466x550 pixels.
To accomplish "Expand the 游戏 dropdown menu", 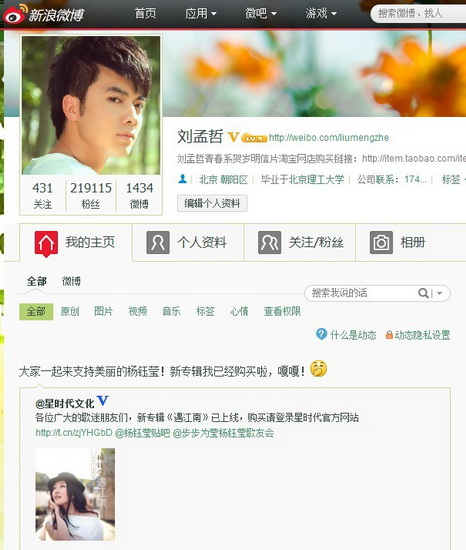I will tap(321, 14).
